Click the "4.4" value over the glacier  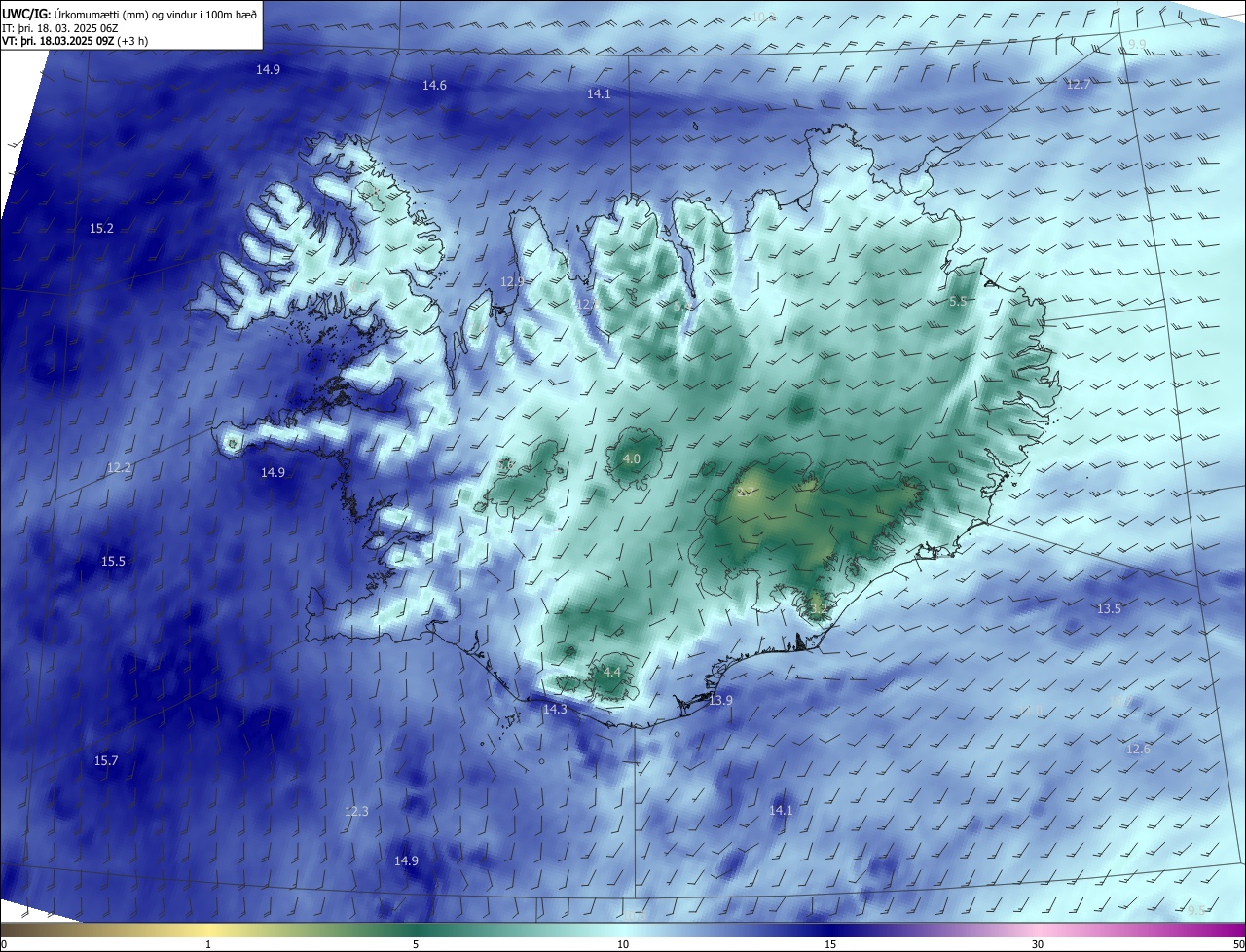[612, 673]
